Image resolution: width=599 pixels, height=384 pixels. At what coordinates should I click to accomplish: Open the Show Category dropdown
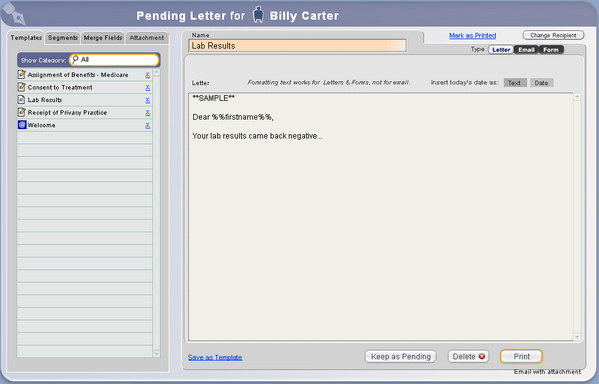(114, 60)
